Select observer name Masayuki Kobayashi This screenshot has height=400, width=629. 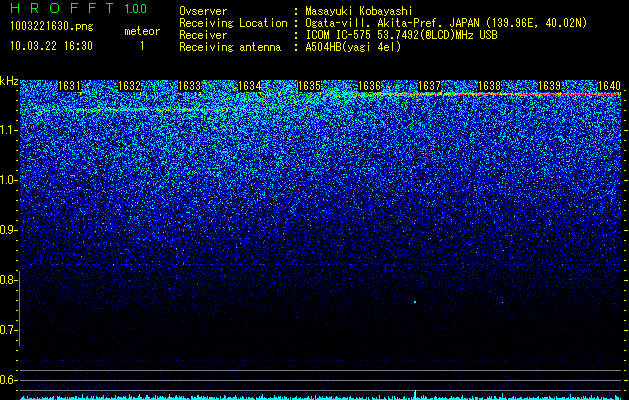(358, 11)
